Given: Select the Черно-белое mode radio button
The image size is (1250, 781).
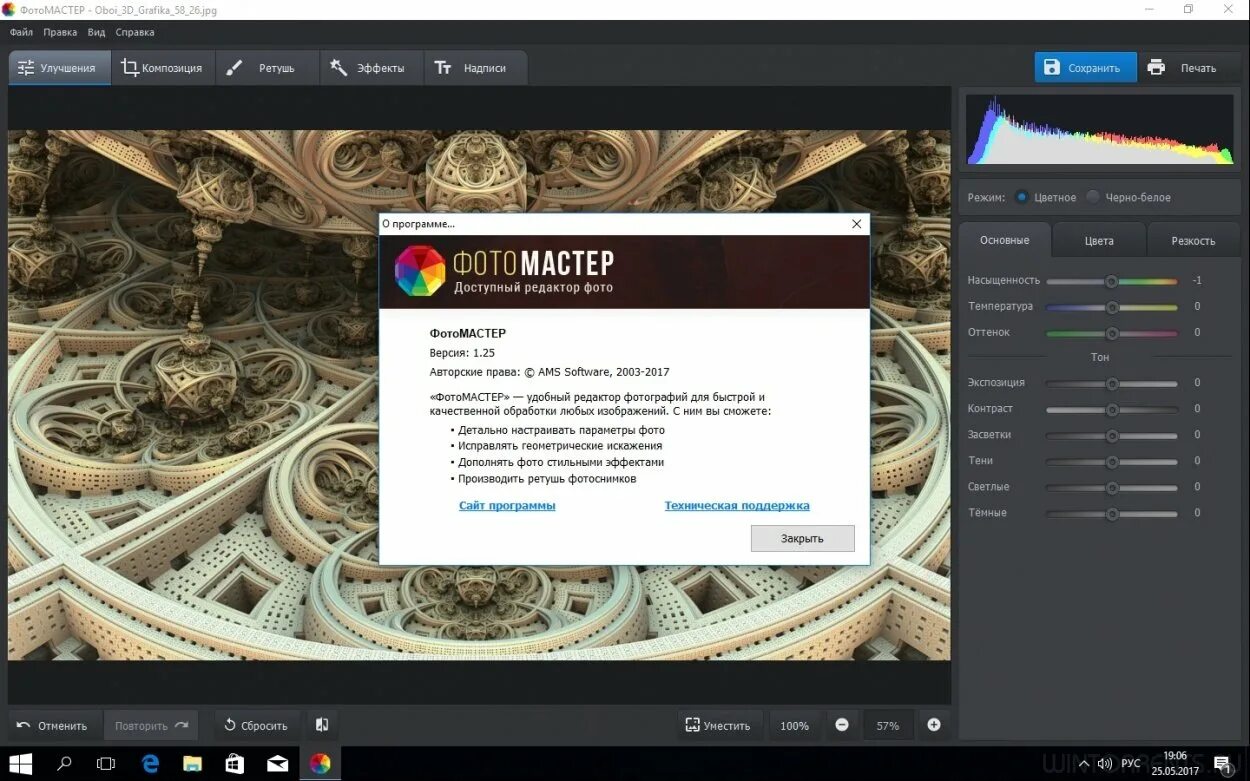Looking at the screenshot, I should click(x=1093, y=197).
